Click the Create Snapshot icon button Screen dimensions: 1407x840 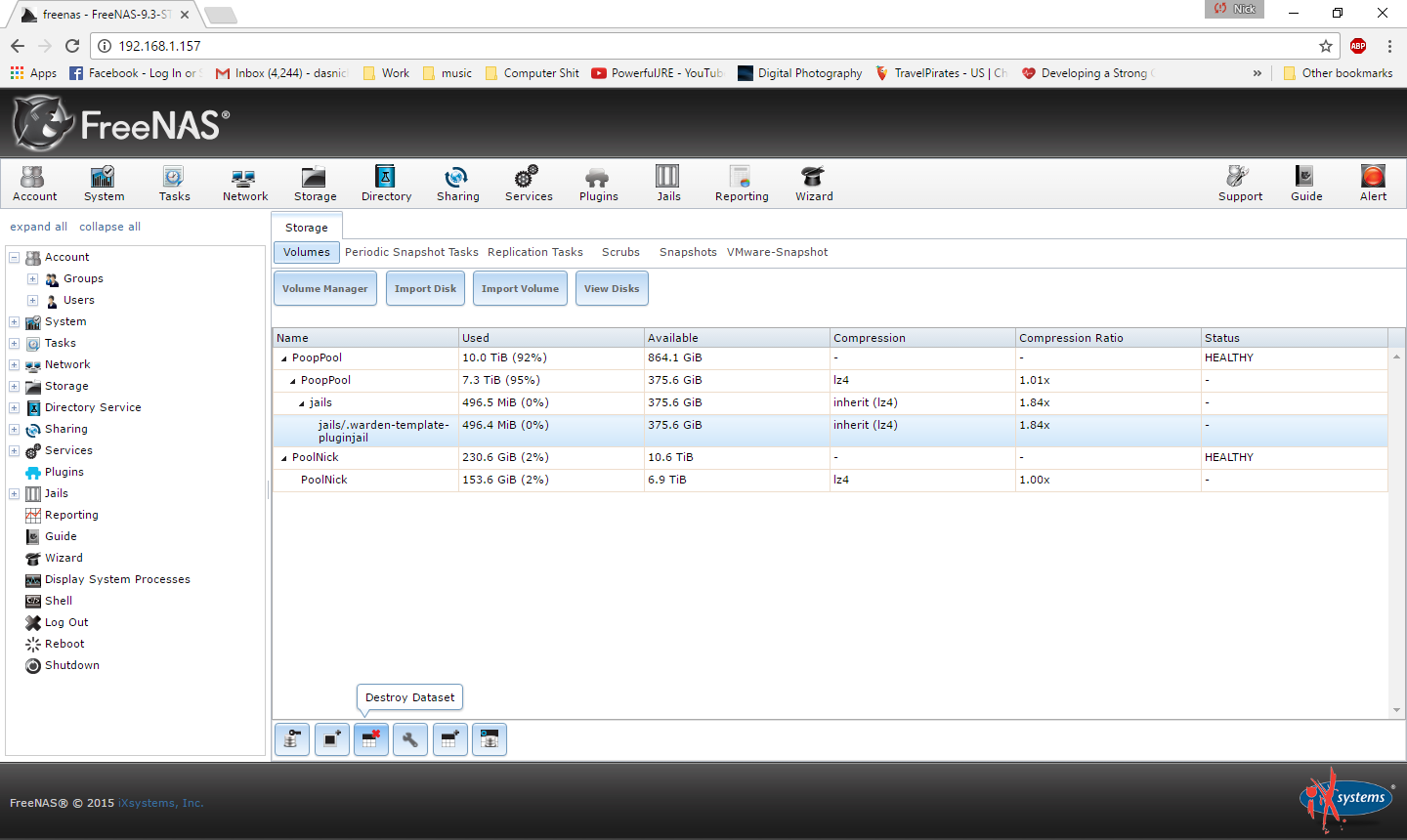(x=331, y=739)
